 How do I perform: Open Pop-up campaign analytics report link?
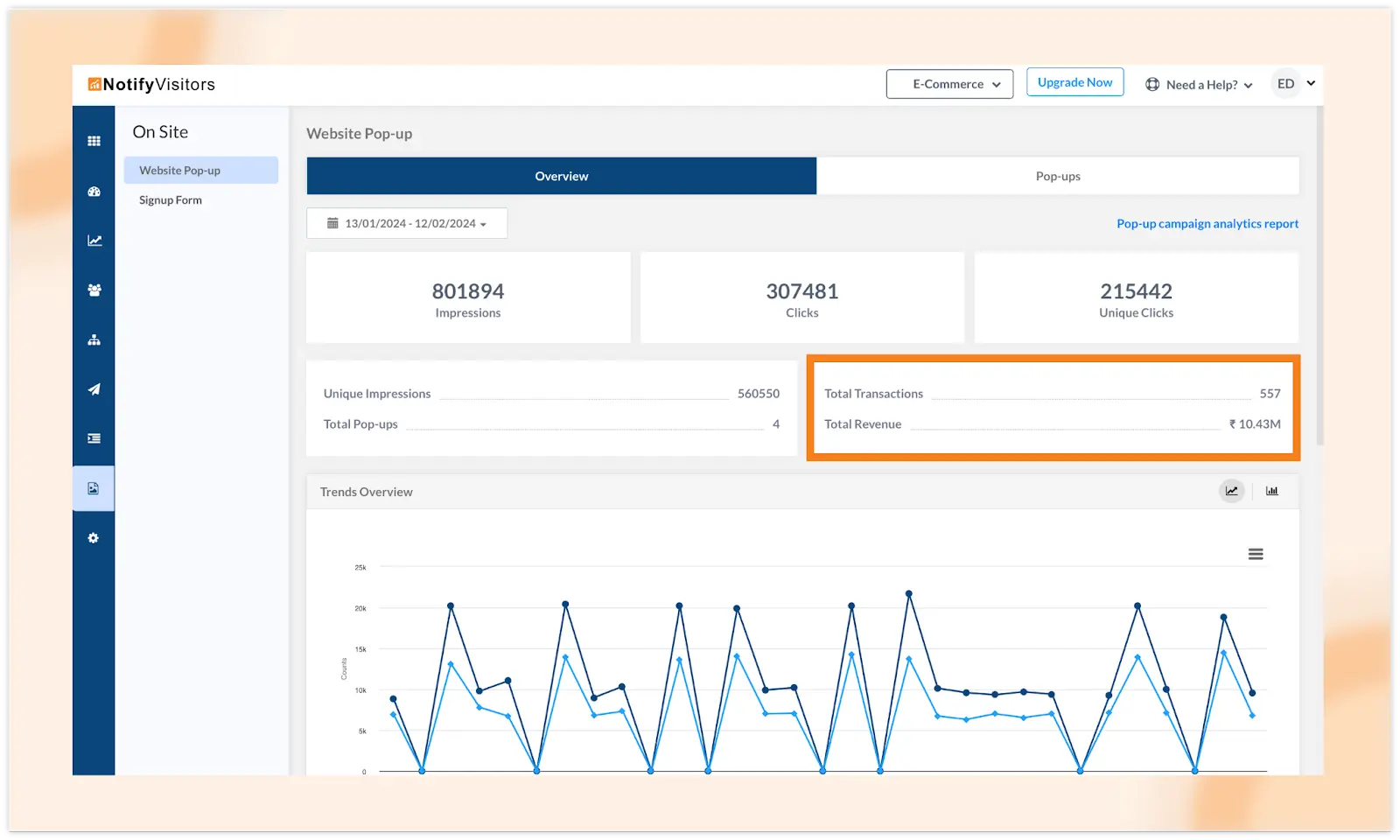1207,224
